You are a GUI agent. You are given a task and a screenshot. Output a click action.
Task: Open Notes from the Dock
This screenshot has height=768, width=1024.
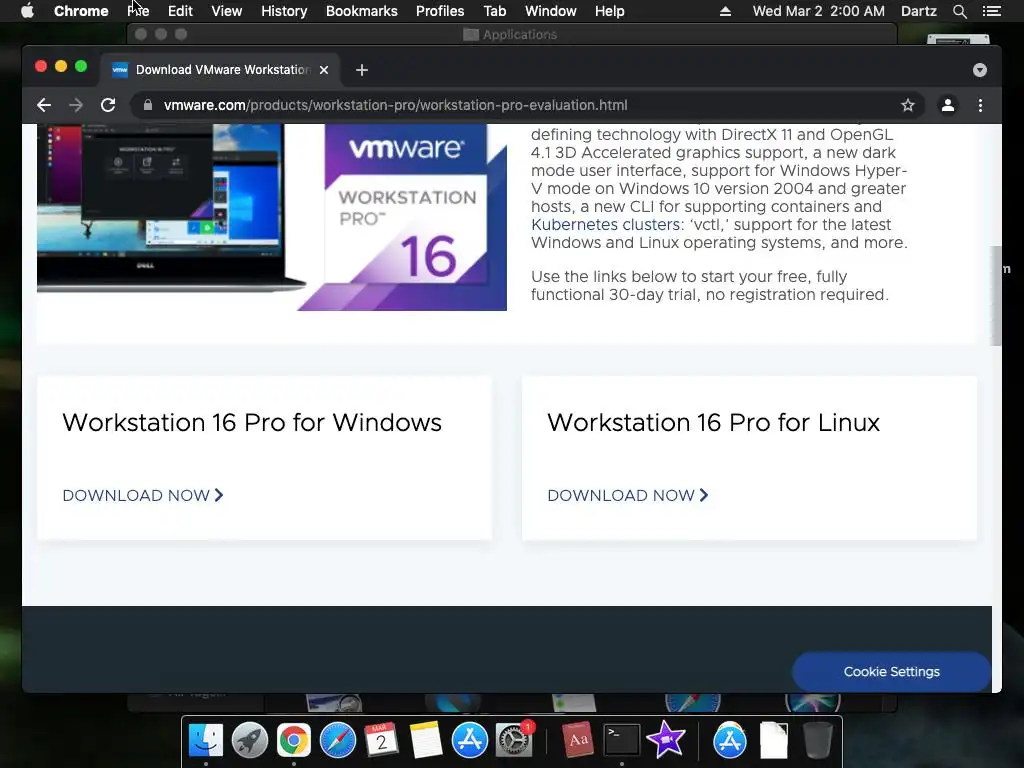(425, 740)
